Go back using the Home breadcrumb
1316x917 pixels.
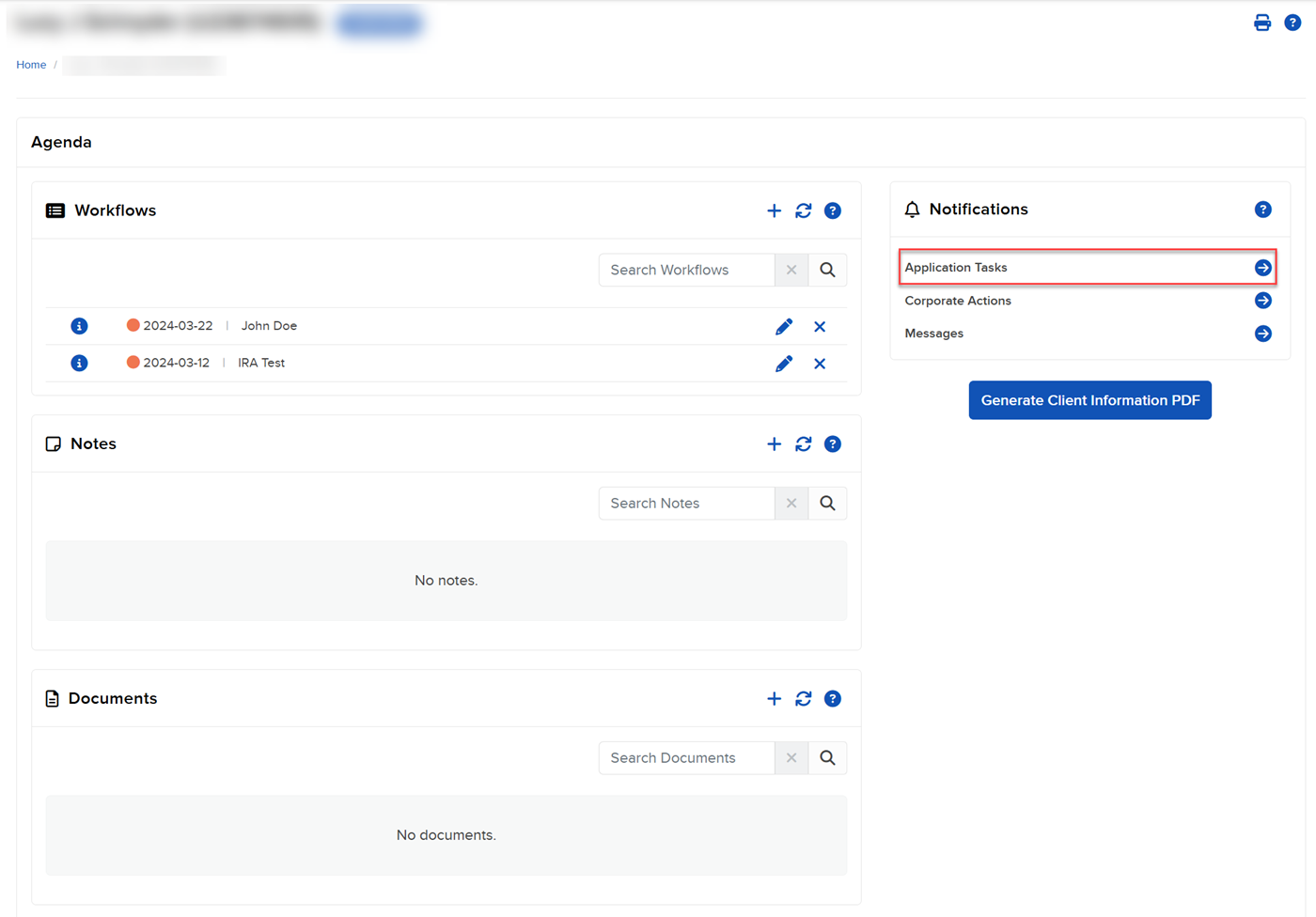(x=31, y=64)
